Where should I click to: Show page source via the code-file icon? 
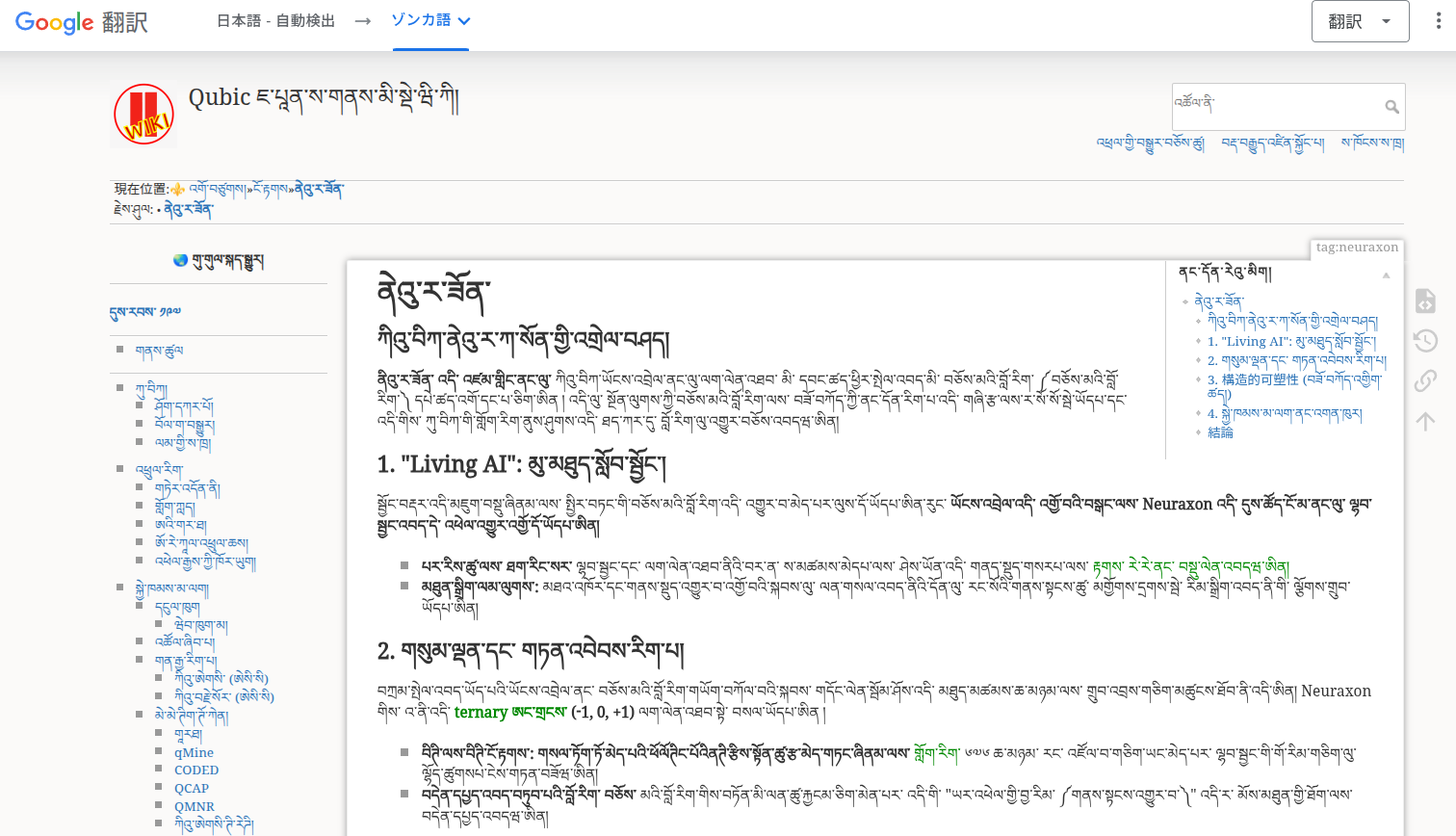(x=1425, y=301)
